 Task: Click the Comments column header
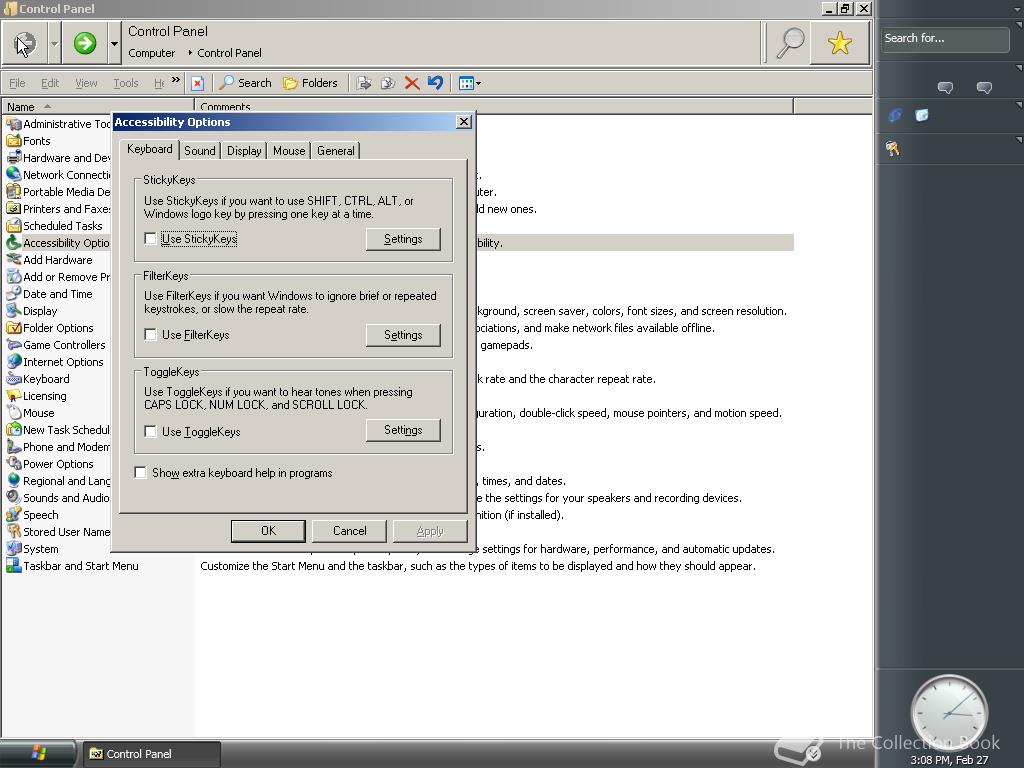tap(494, 106)
